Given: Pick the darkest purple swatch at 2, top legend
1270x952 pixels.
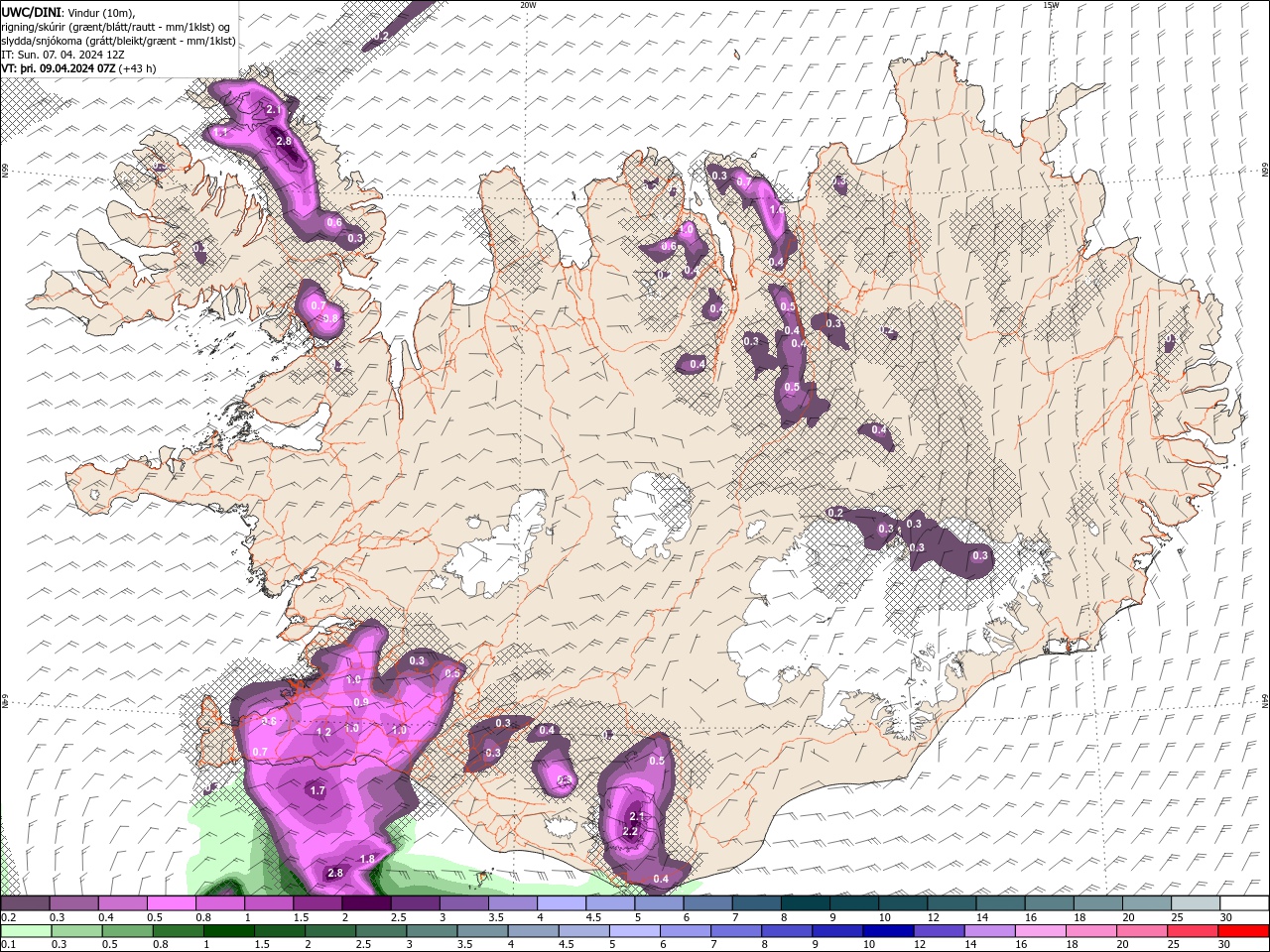Looking at the screenshot, I should pyautogui.click(x=366, y=903).
